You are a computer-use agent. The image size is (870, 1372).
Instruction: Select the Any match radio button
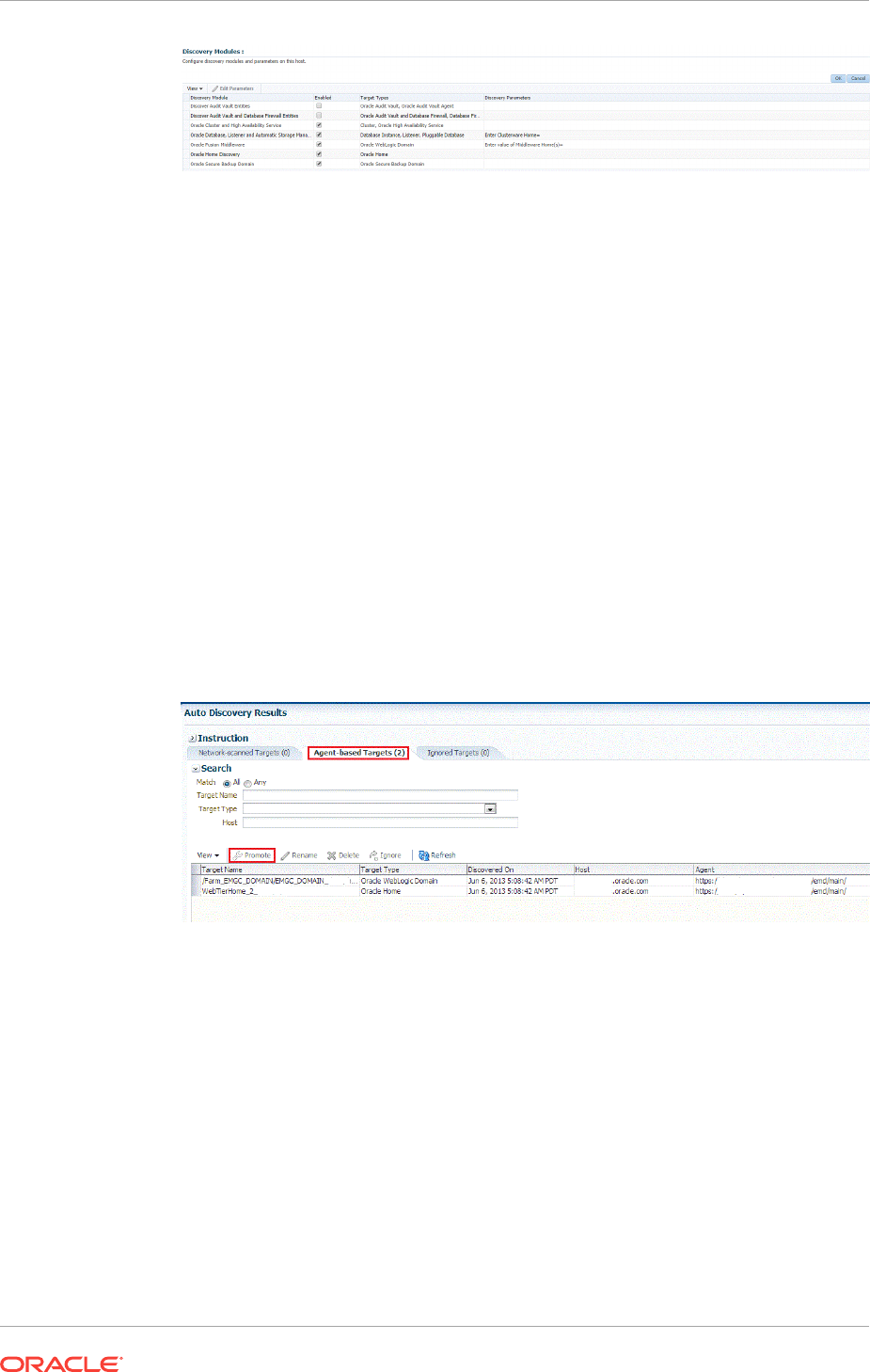[247, 783]
